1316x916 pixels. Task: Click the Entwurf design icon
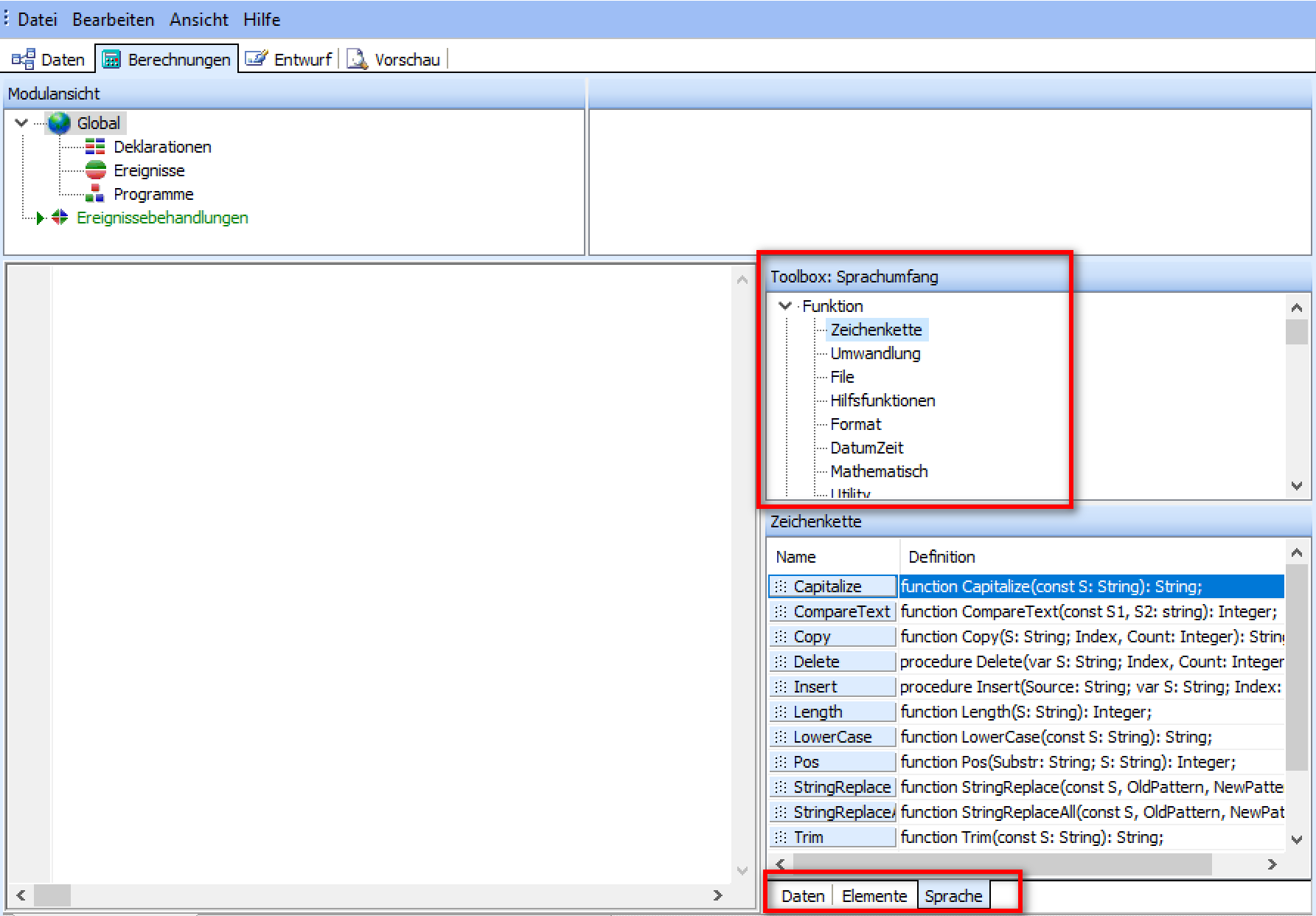pyautogui.click(x=256, y=58)
